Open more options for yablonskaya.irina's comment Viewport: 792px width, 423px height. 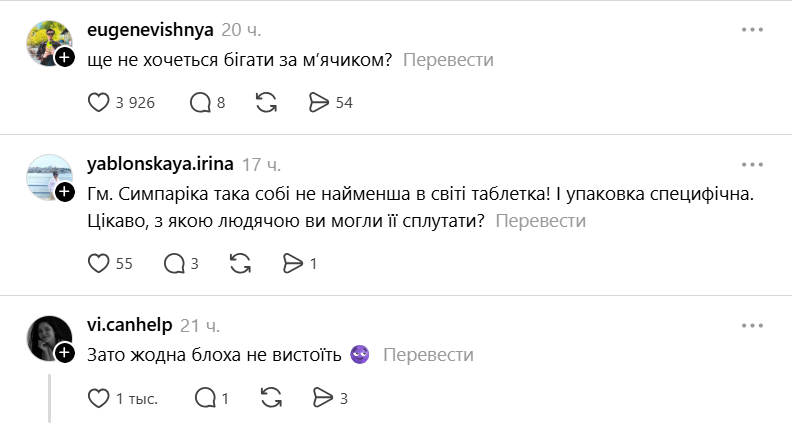752,163
